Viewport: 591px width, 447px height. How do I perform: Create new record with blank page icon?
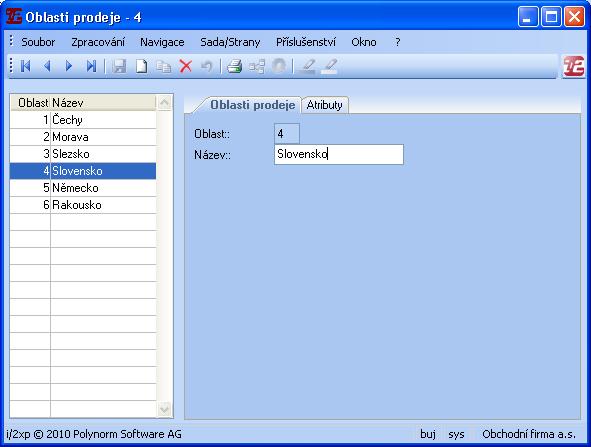pos(141,67)
